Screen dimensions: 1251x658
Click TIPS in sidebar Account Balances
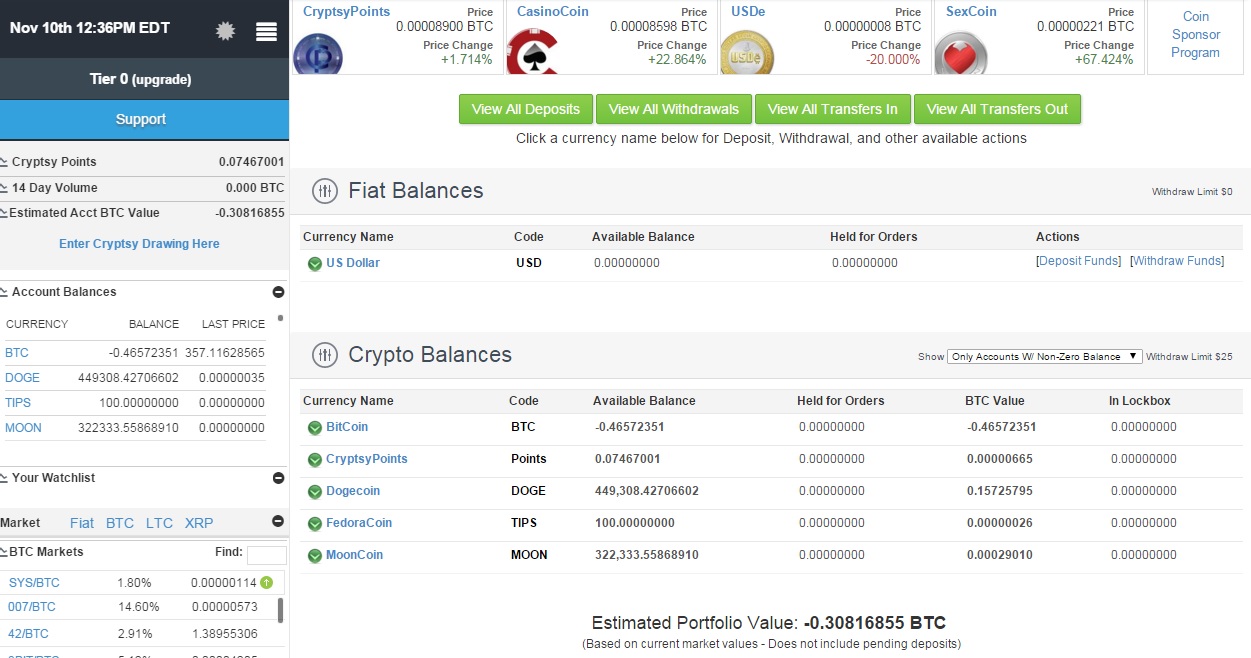click(18, 403)
